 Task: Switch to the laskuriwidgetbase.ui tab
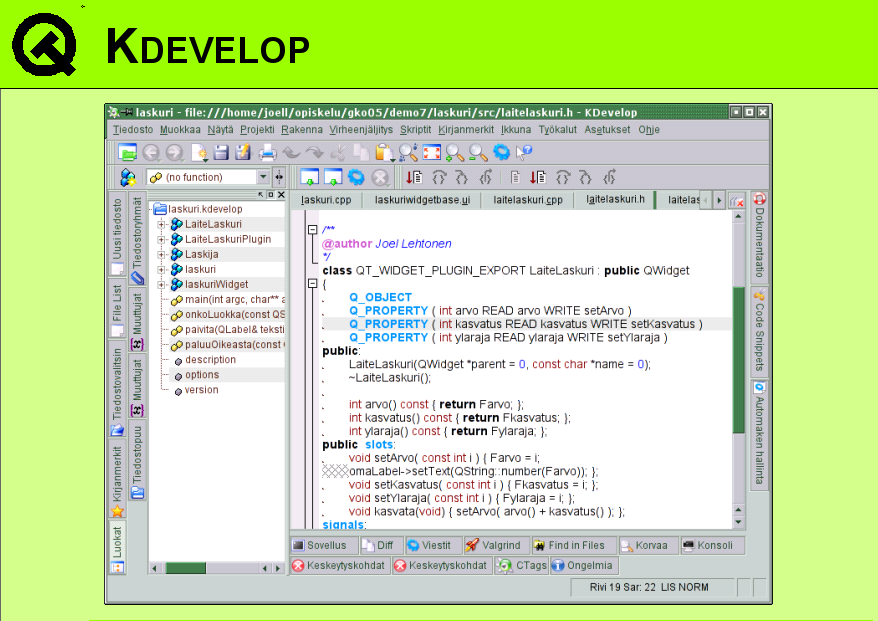point(422,200)
